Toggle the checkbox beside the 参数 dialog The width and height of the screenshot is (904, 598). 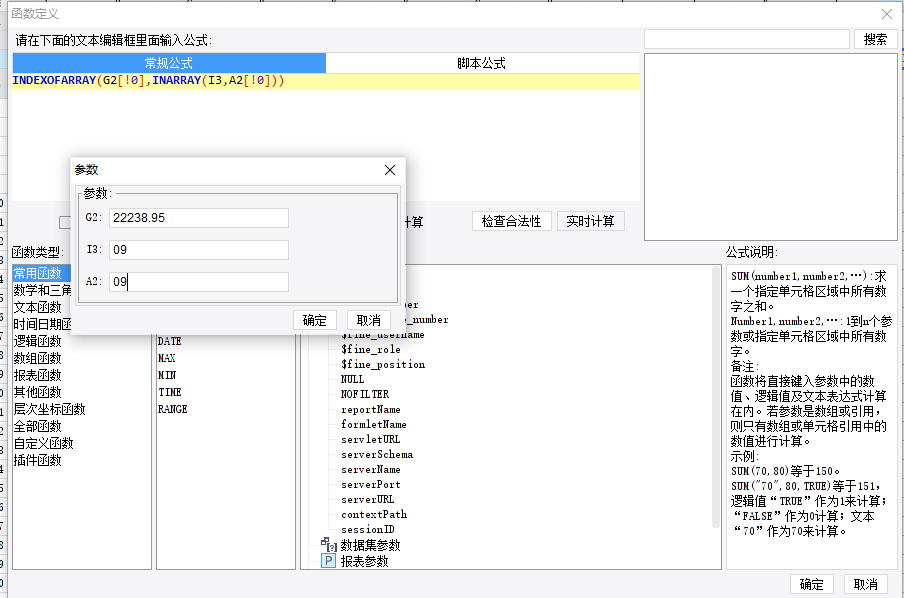click(65, 222)
